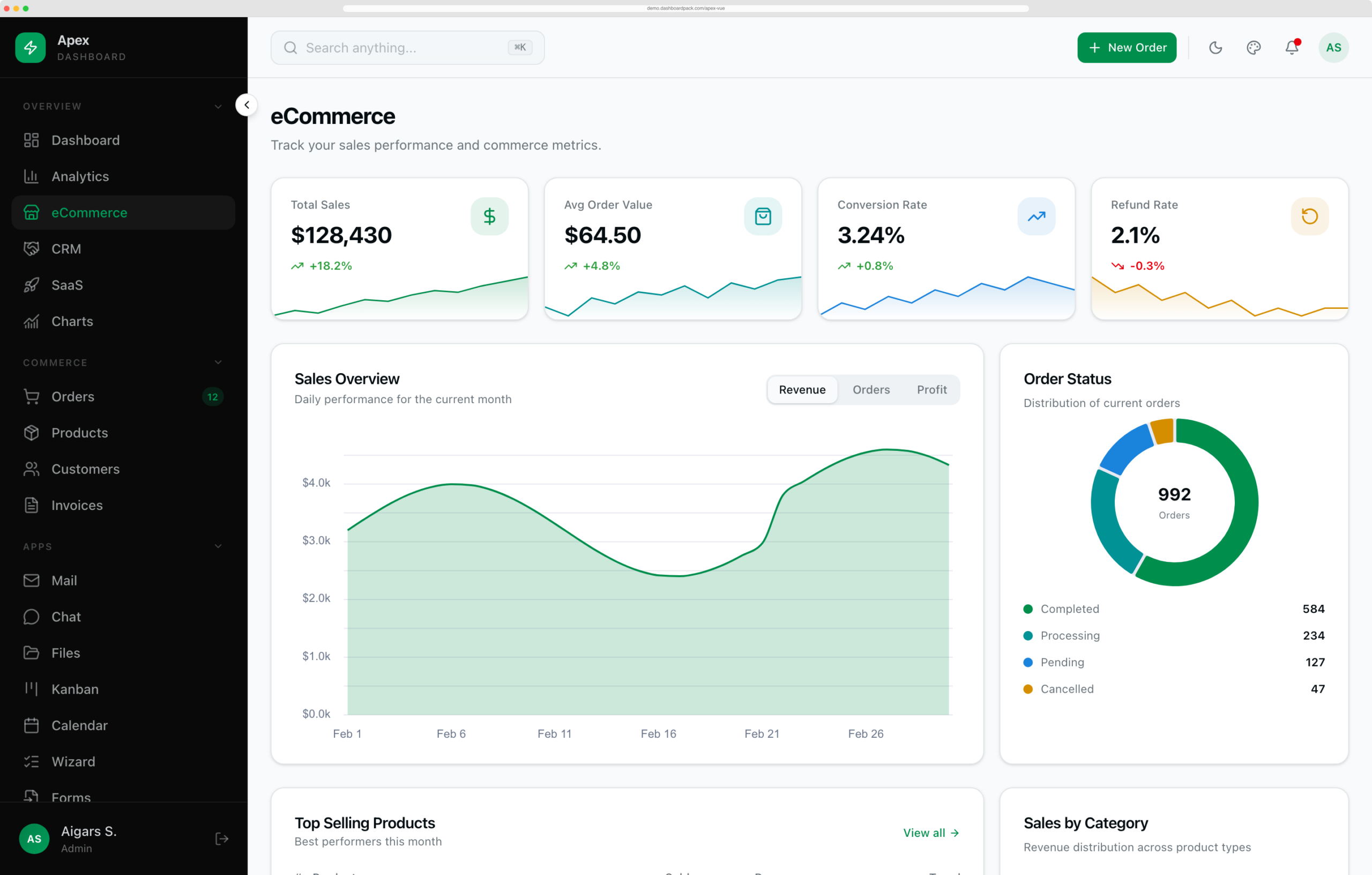1372x875 pixels.
Task: Click the magnifier icon in search box
Action: coord(290,47)
